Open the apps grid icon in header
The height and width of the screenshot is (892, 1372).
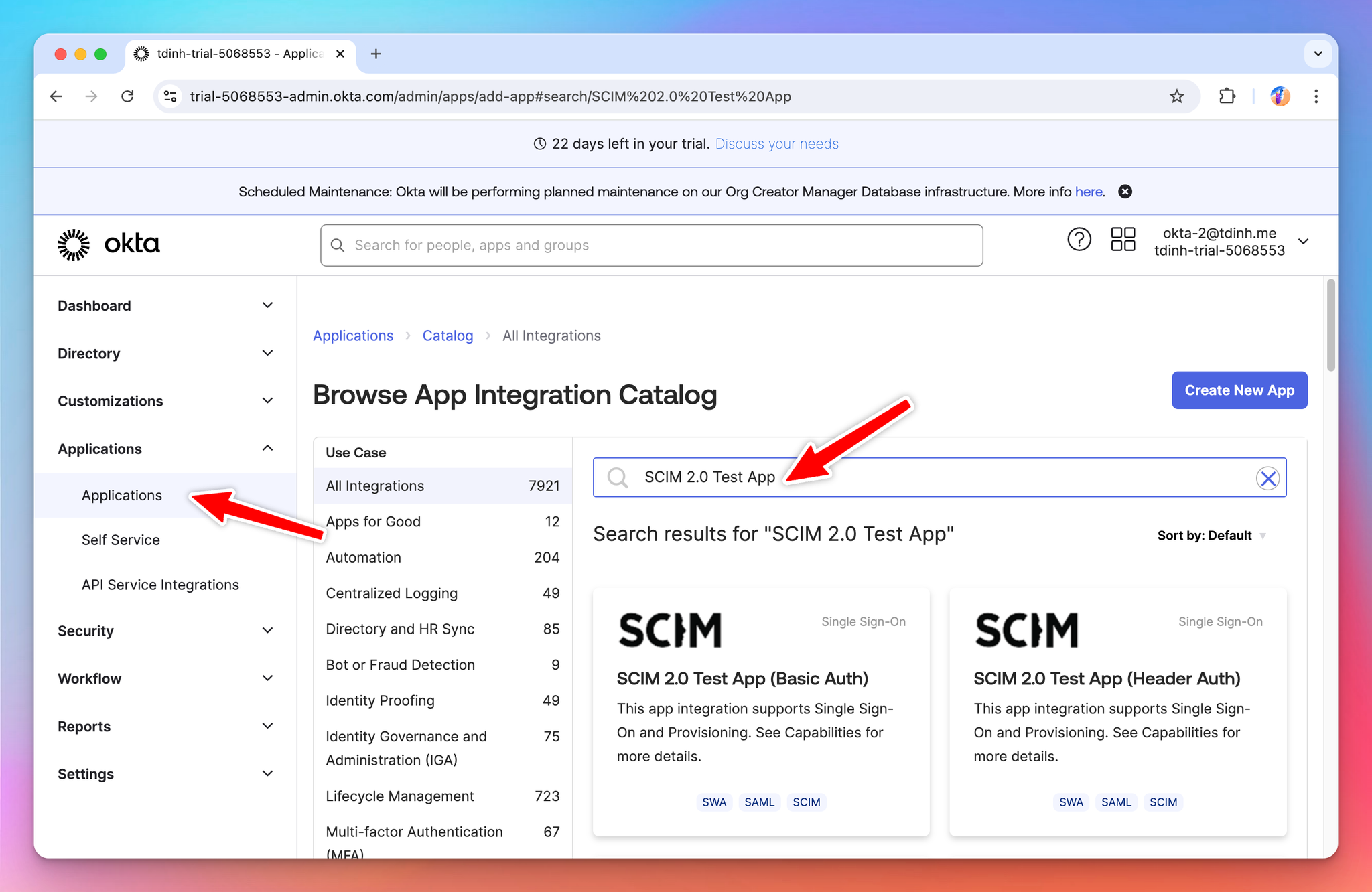pos(1123,240)
